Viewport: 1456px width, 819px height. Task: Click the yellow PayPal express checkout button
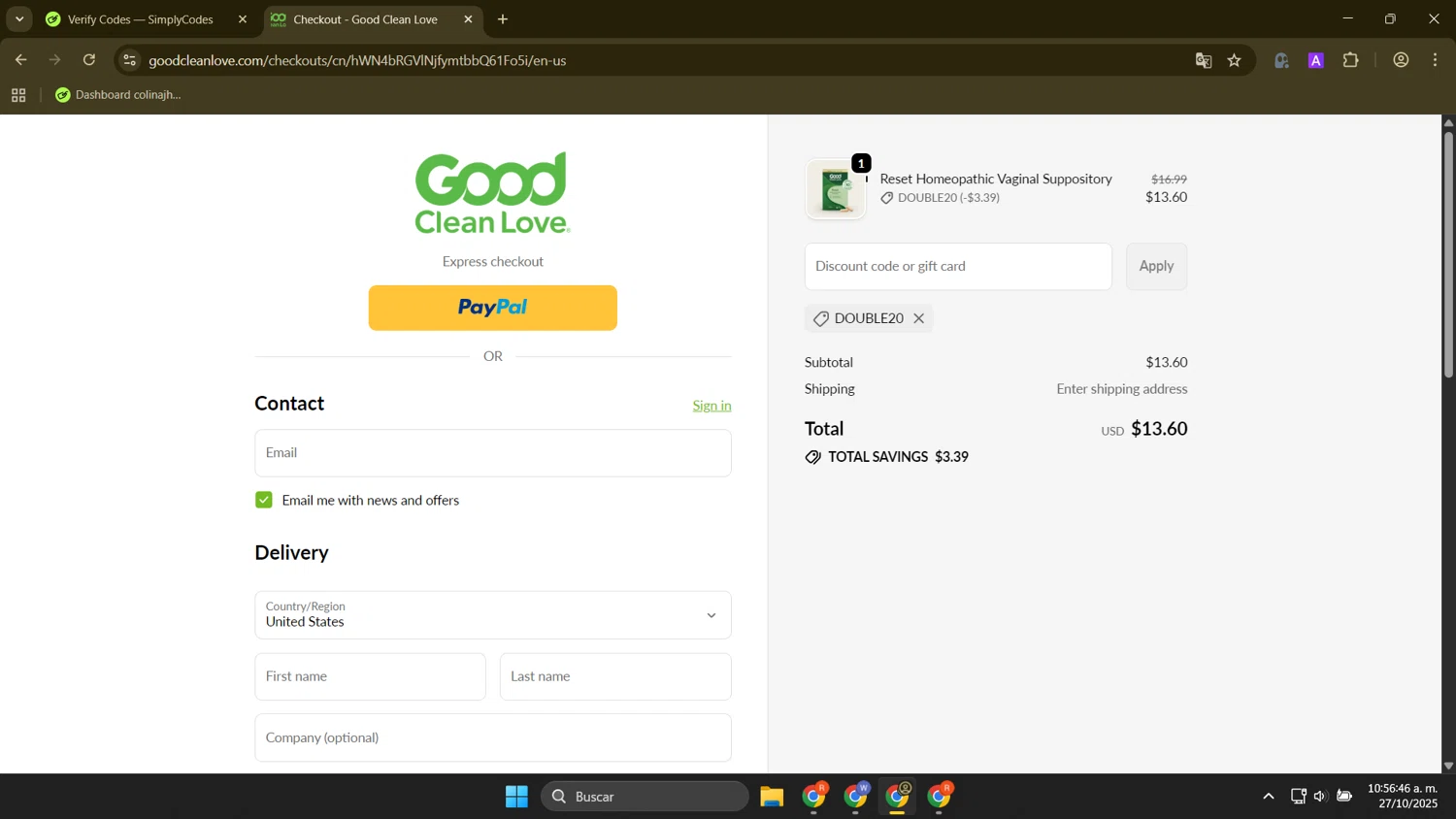tap(492, 308)
